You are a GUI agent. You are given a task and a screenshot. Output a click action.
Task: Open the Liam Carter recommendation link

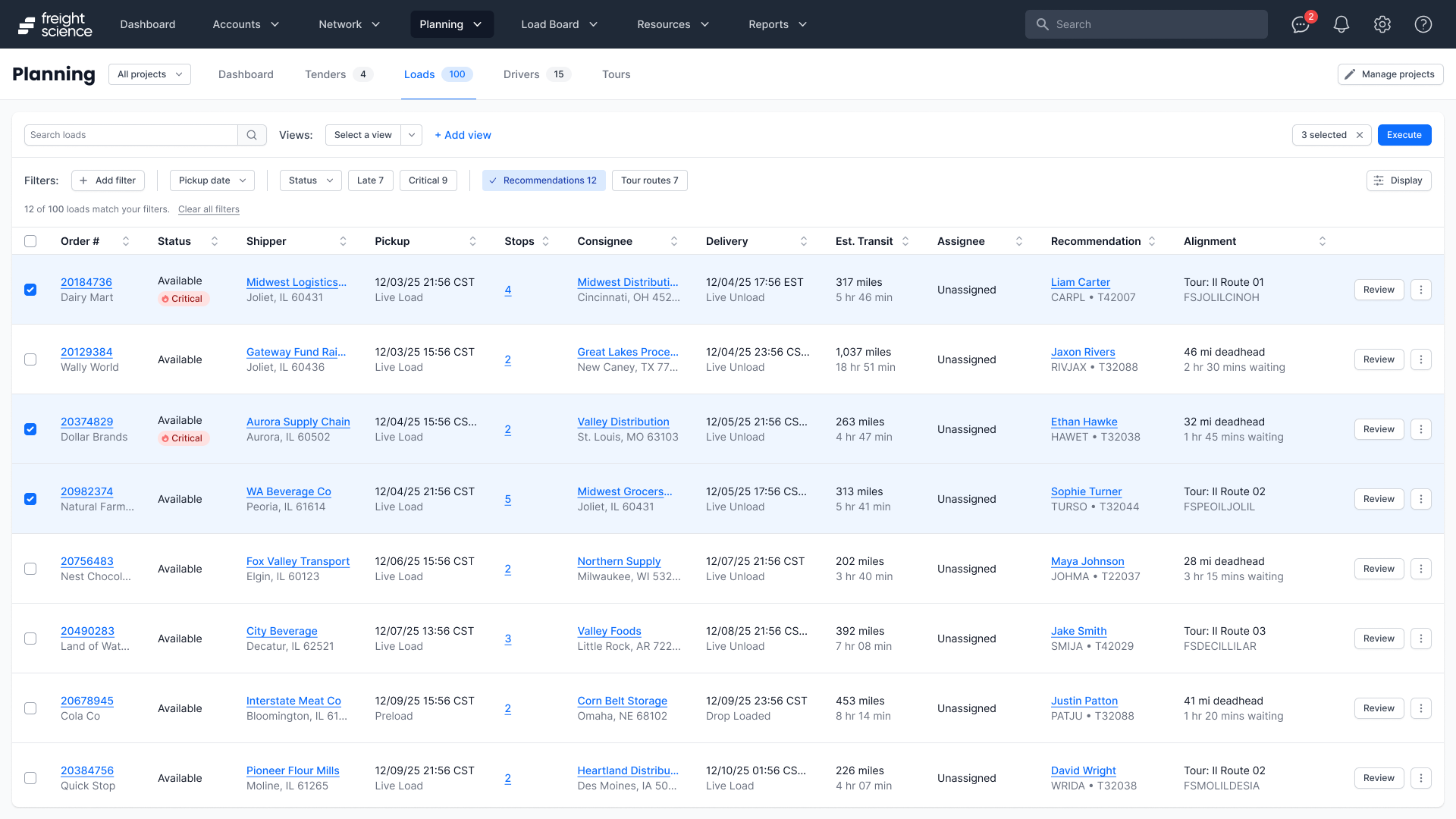(1080, 282)
